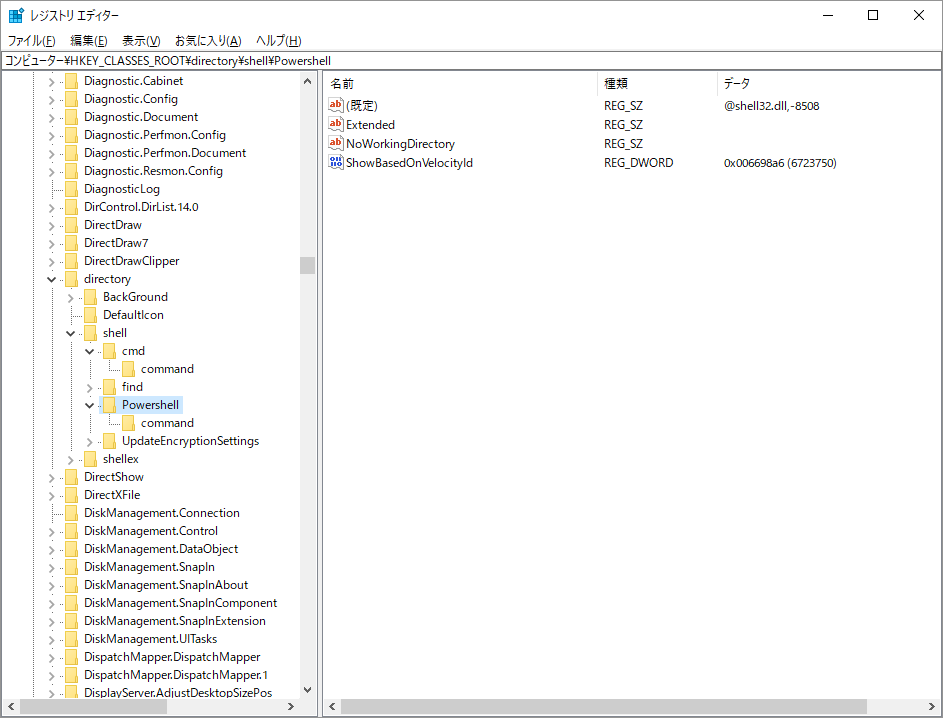
Task: Select the Diagnostic.Document key label
Action: click(x=141, y=117)
